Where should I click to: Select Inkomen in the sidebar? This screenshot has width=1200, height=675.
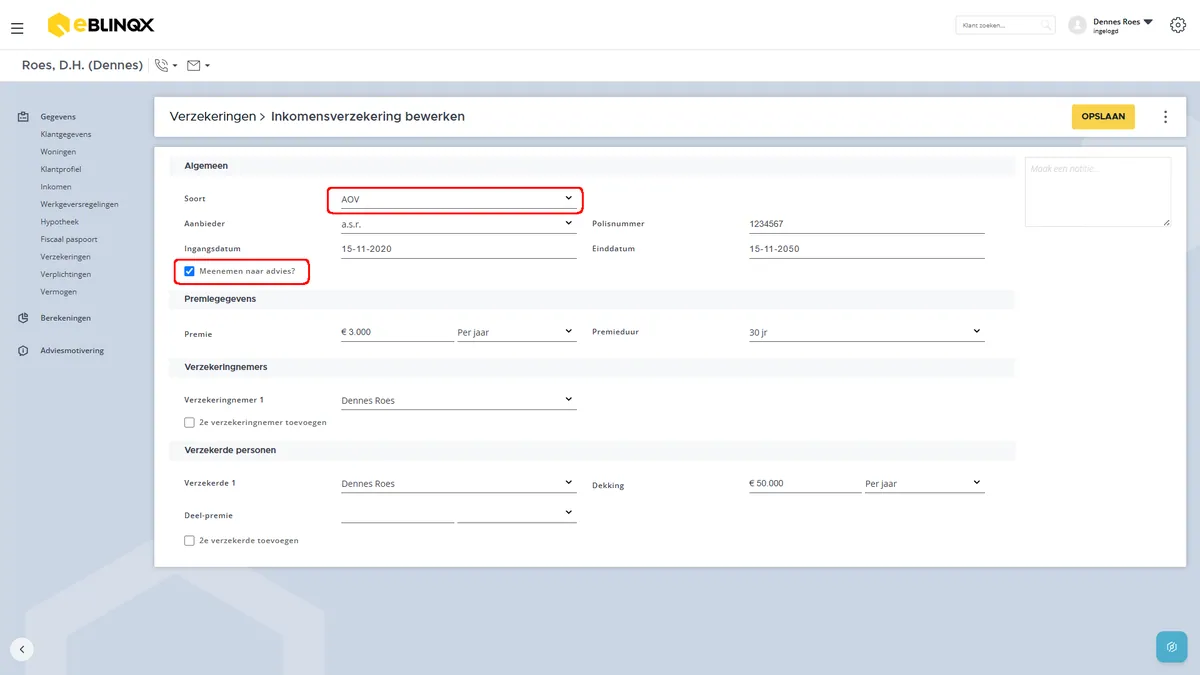pos(56,187)
